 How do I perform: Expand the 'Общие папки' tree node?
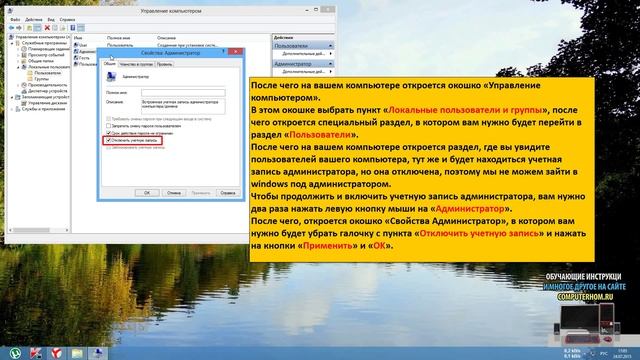click(18, 61)
